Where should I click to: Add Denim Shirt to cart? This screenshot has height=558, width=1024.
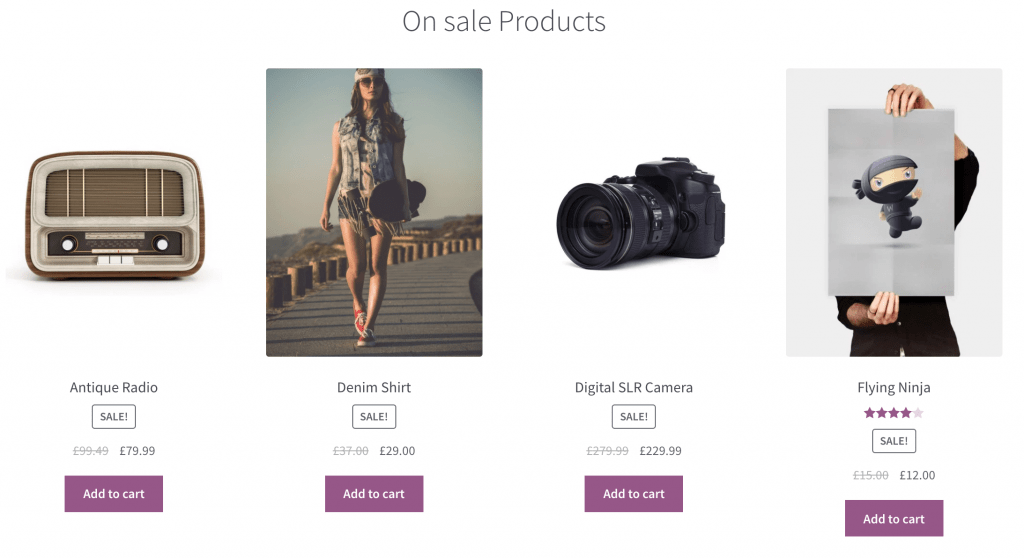pos(374,494)
